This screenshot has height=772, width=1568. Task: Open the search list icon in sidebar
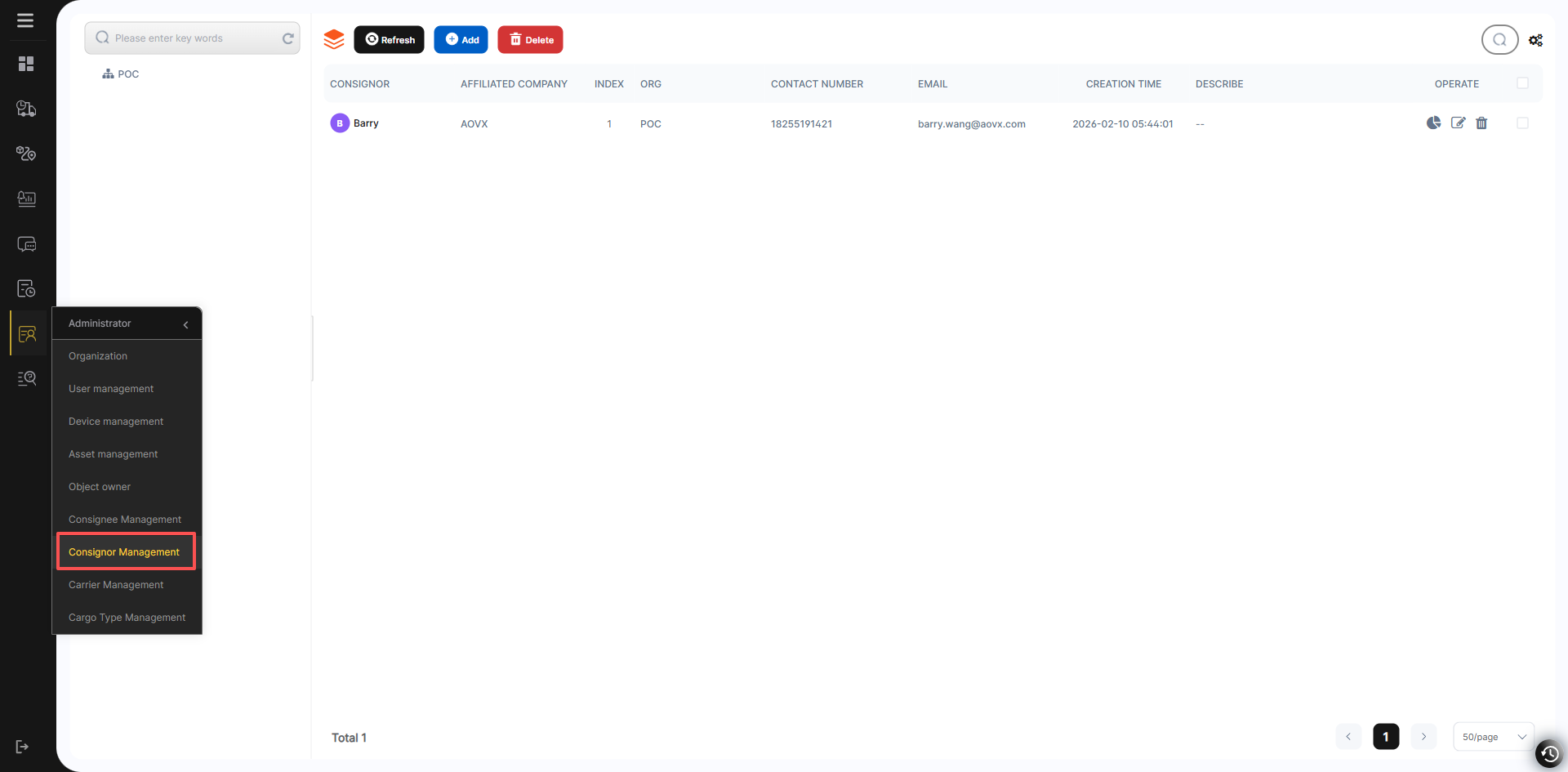tap(26, 378)
